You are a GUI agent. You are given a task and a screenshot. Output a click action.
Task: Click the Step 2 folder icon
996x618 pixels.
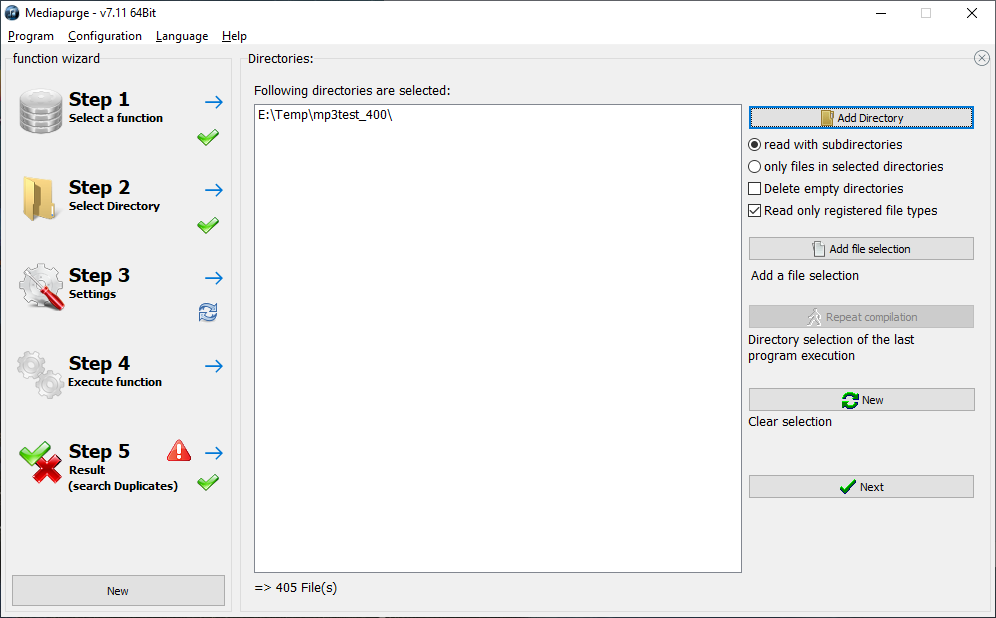click(x=39, y=199)
